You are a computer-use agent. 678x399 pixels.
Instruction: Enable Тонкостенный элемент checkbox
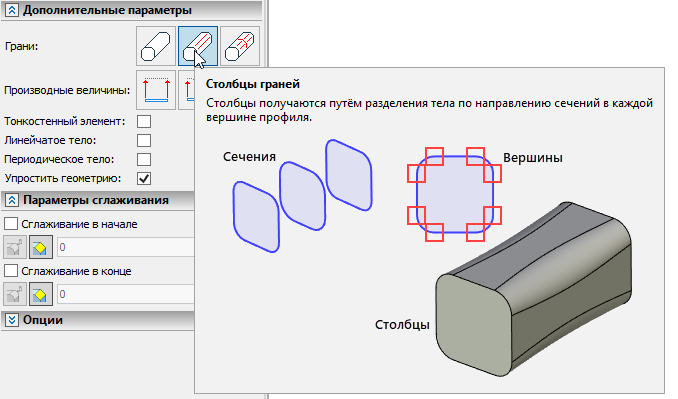[x=144, y=121]
